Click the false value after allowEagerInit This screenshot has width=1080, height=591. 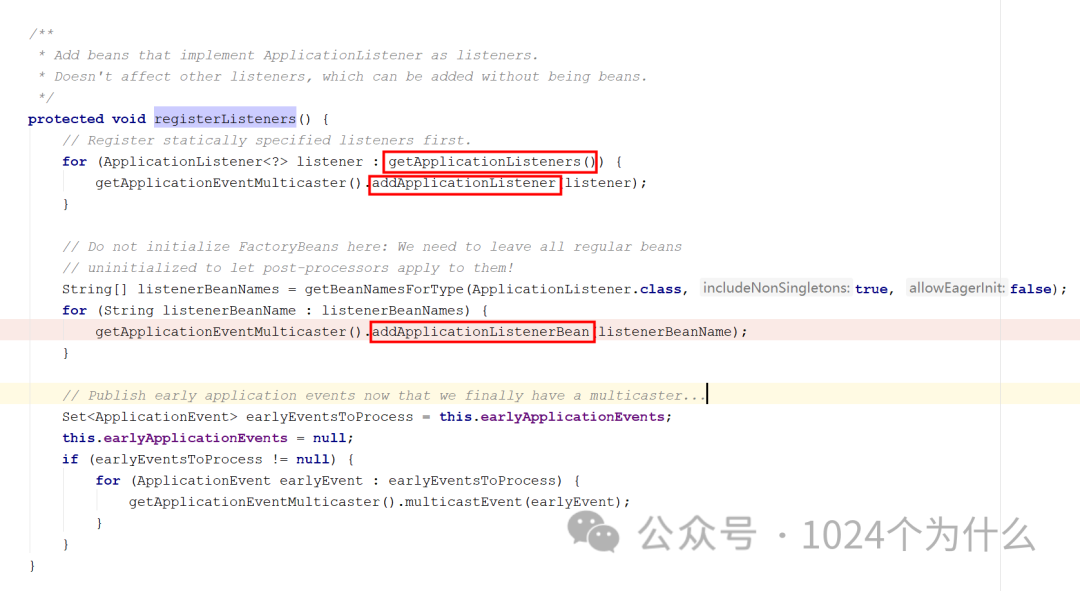click(x=1030, y=289)
